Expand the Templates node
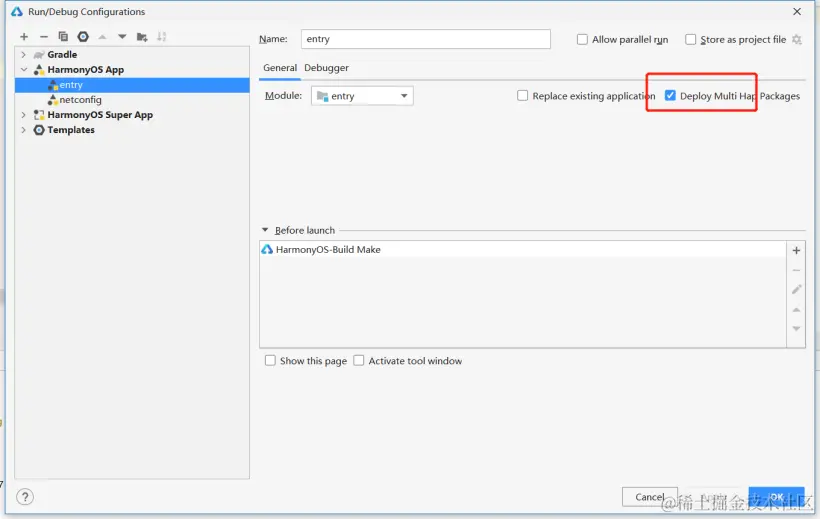 coord(23,130)
